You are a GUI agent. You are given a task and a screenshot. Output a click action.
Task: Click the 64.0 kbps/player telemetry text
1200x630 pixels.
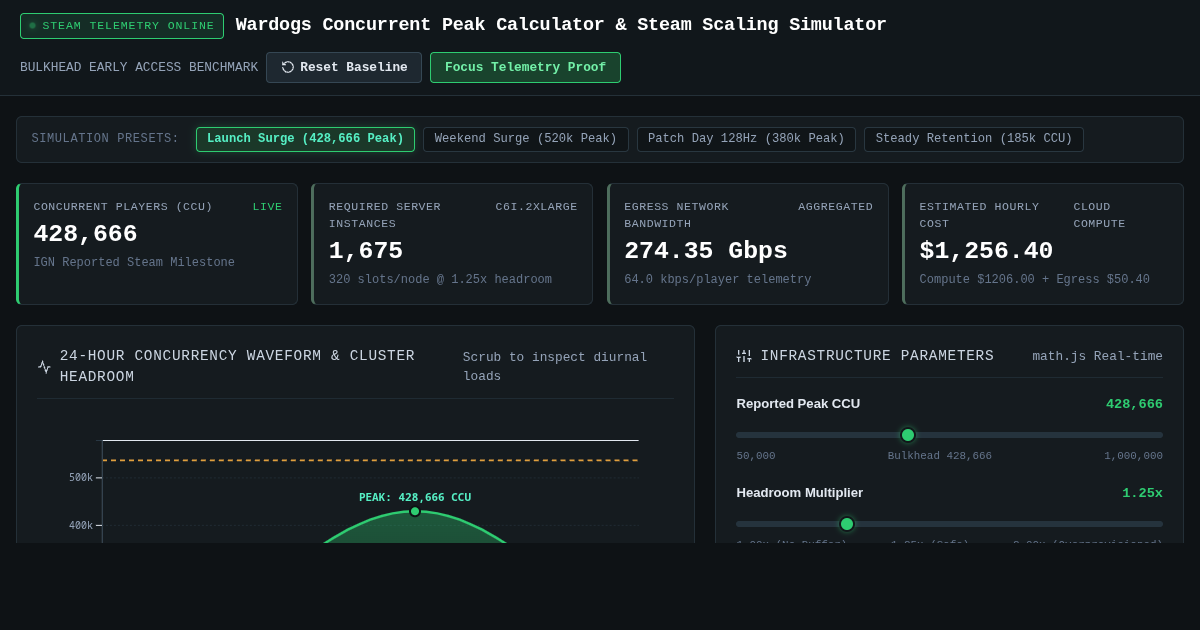coord(718,280)
